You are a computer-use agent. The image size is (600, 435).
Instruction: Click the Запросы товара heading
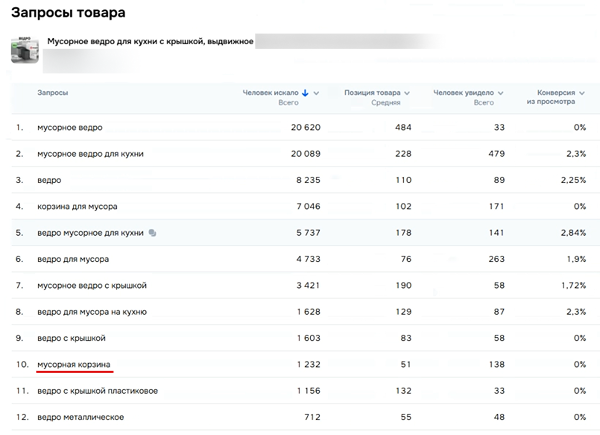(x=69, y=13)
